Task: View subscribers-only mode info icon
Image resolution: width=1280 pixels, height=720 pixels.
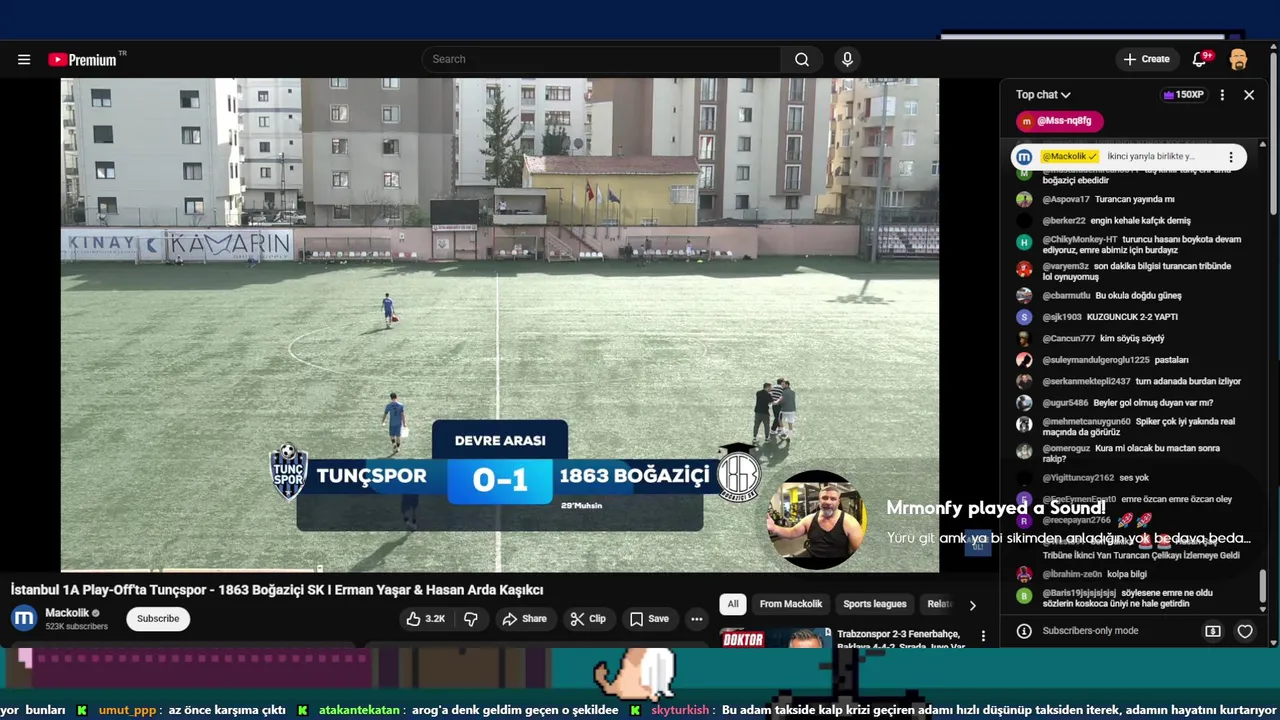Action: click(x=1024, y=631)
